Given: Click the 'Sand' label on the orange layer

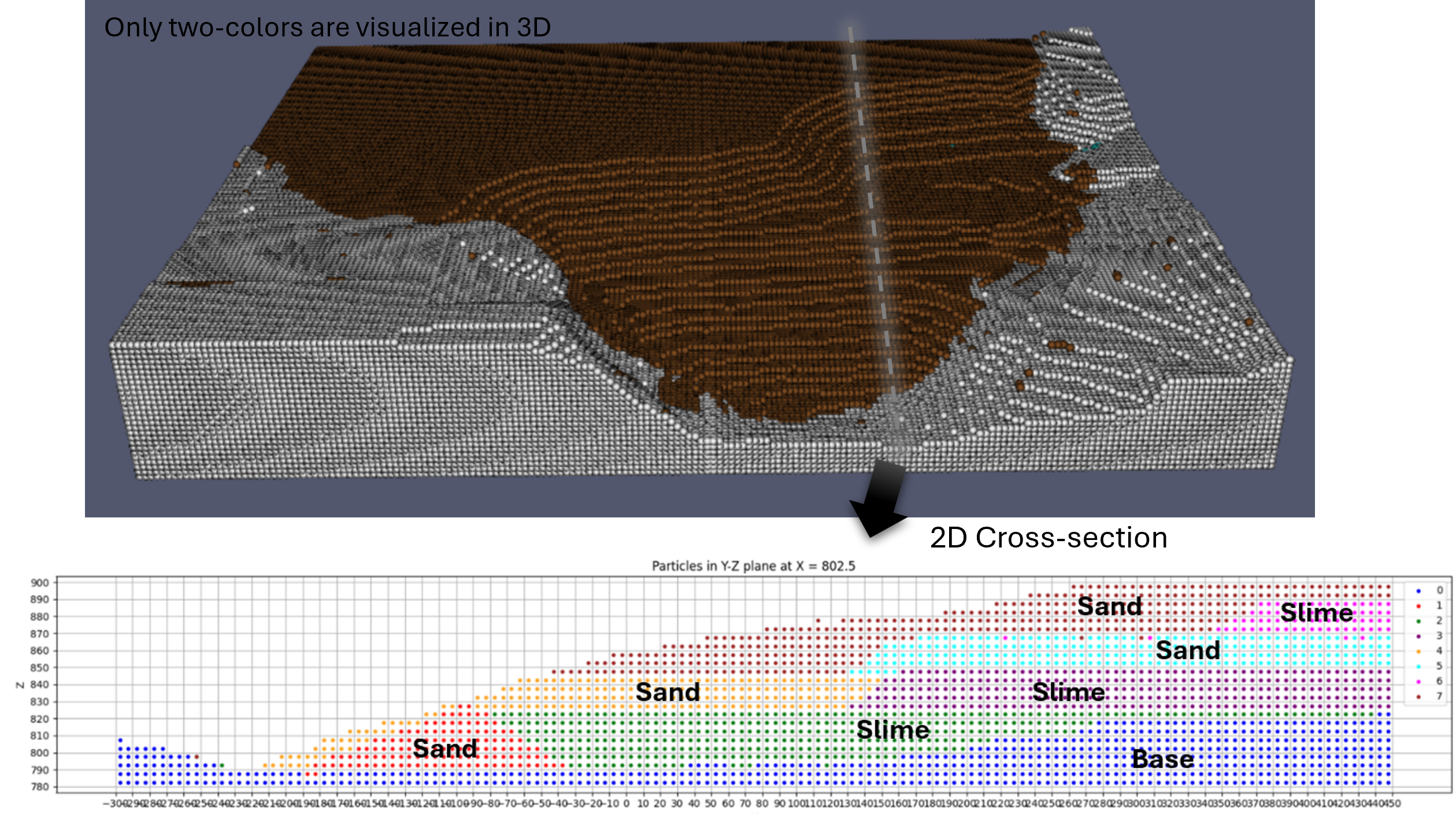Looking at the screenshot, I should 668,692.
